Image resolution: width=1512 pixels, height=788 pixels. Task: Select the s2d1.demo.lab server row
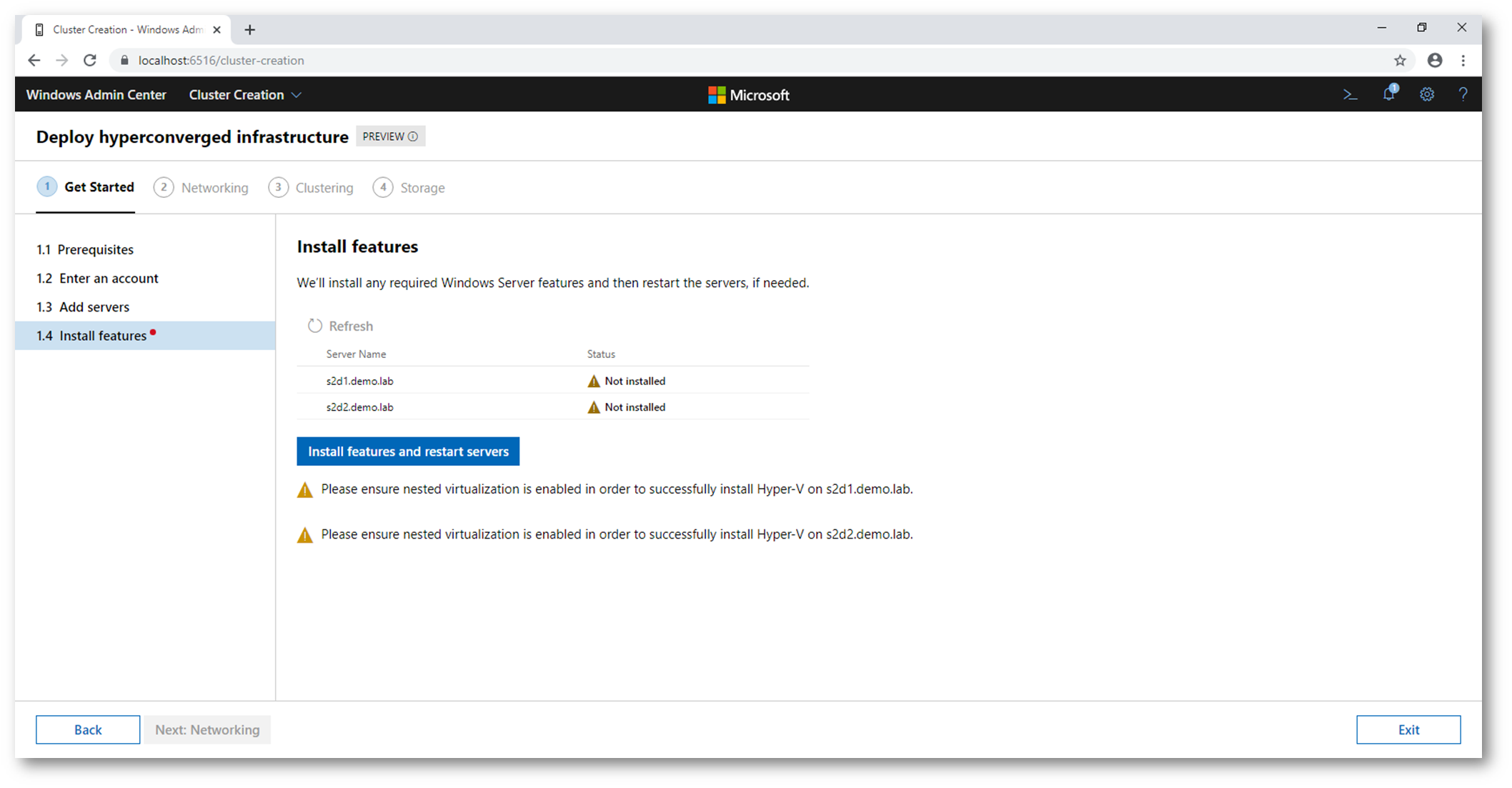553,381
